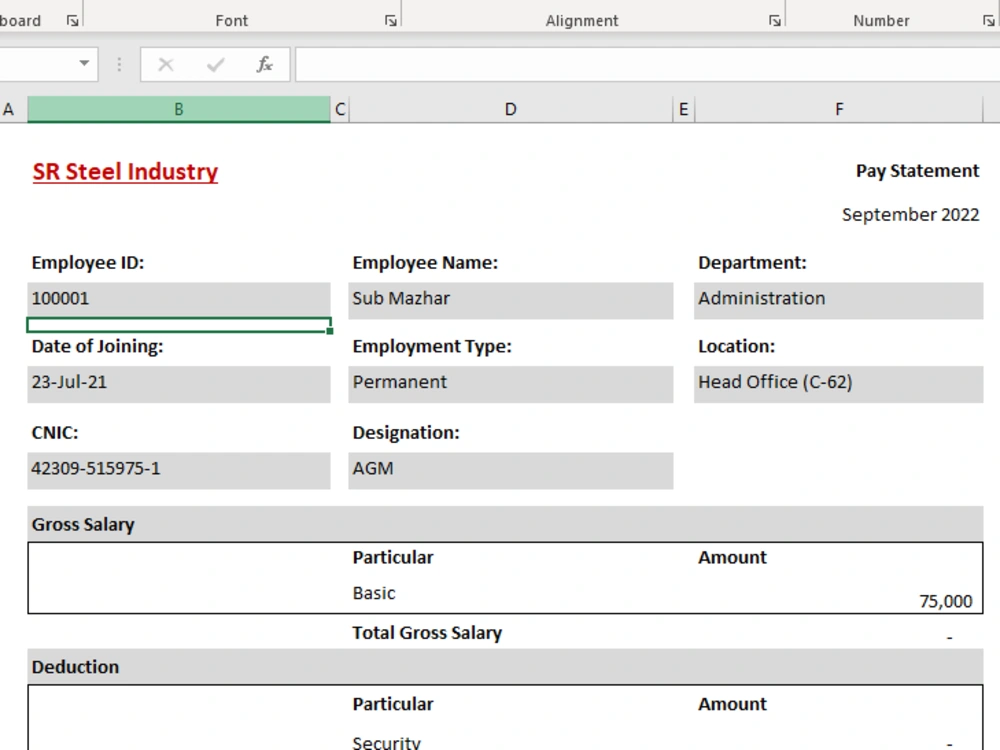
Task: Select column F header
Action: coord(839,109)
